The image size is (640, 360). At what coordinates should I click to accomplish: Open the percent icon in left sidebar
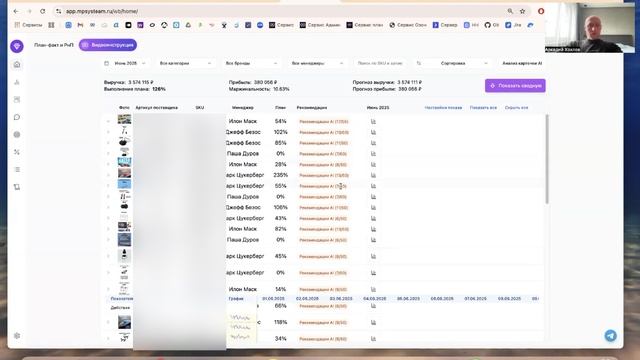17,152
